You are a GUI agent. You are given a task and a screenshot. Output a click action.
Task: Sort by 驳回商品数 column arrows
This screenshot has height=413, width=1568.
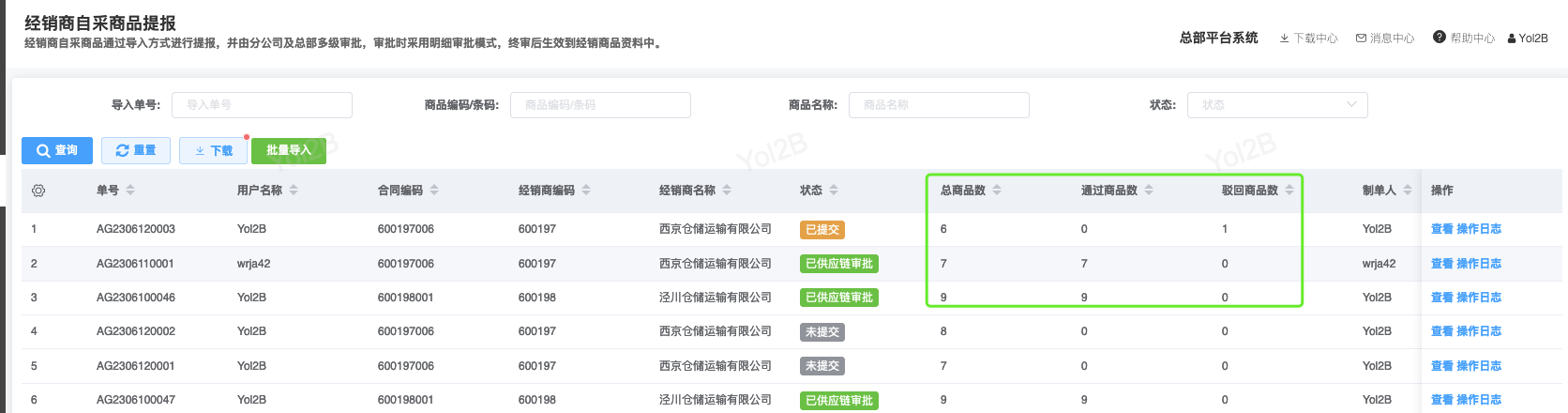[x=1289, y=191]
